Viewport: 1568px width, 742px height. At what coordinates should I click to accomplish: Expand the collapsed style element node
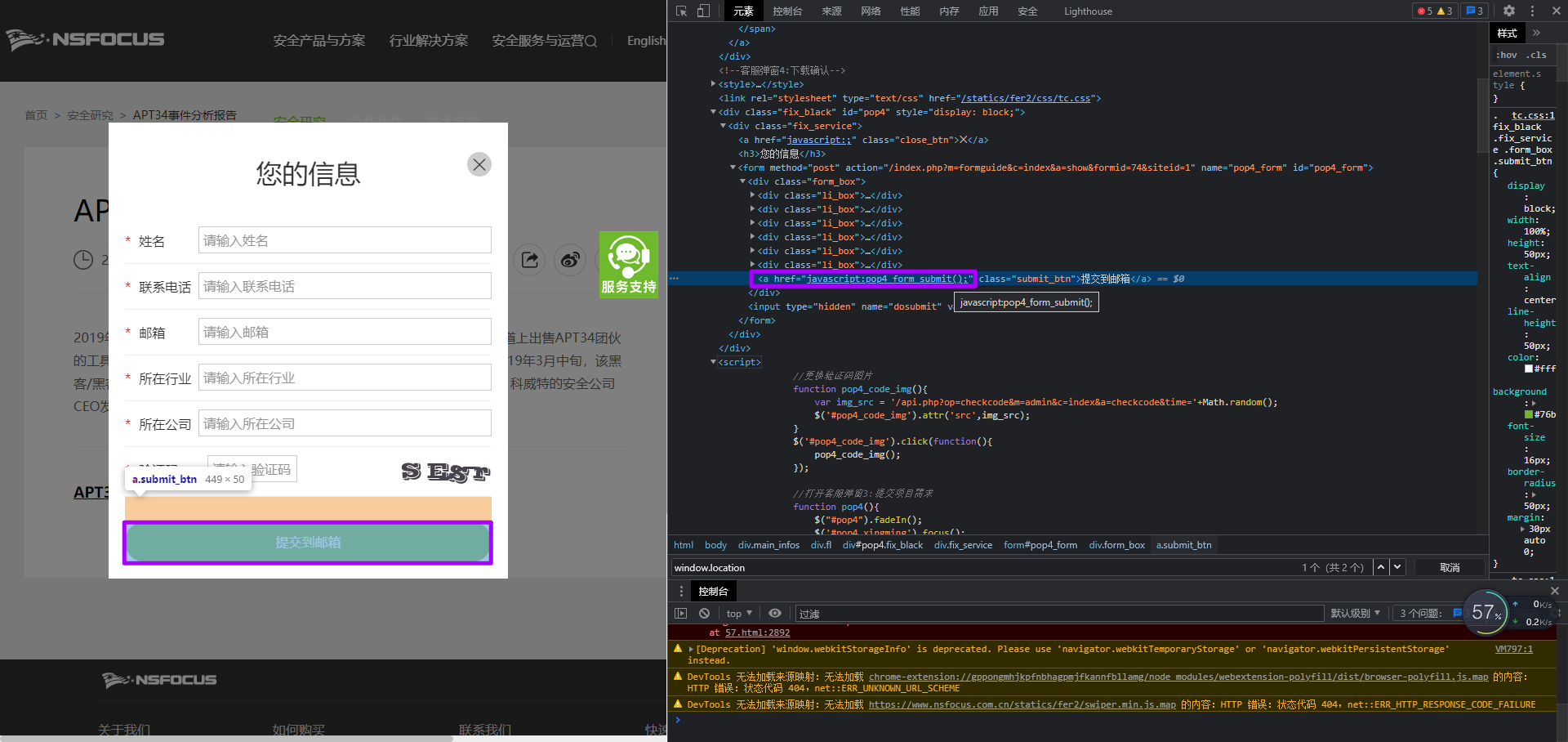coord(714,84)
